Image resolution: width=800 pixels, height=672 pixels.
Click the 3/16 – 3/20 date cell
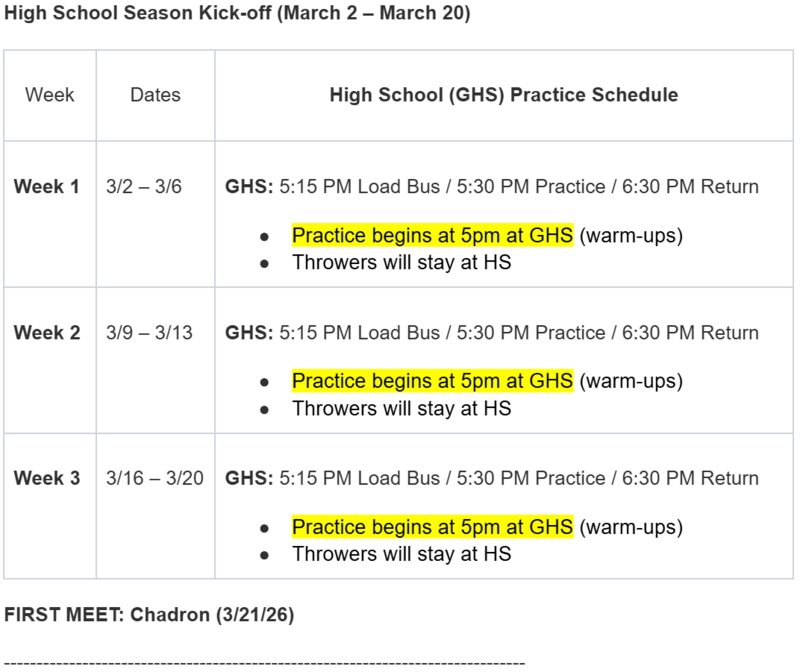point(154,479)
